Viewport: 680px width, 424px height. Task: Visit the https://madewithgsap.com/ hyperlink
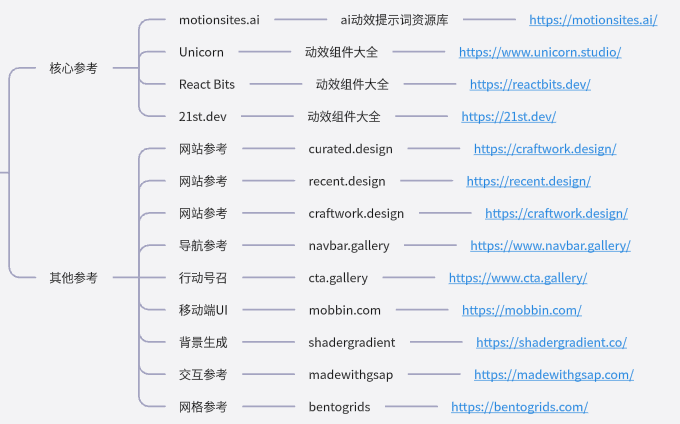pos(553,375)
